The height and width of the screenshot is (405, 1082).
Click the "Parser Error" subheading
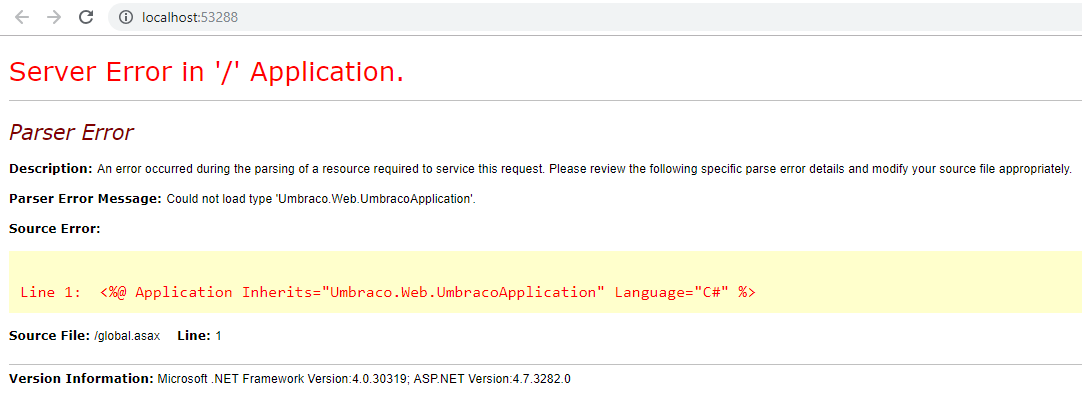(x=71, y=132)
